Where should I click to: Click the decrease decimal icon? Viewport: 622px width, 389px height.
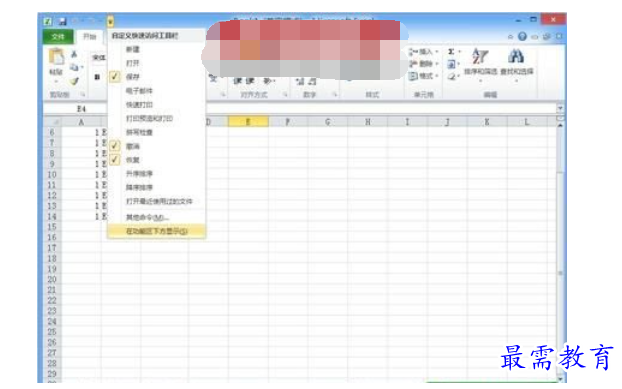point(312,81)
